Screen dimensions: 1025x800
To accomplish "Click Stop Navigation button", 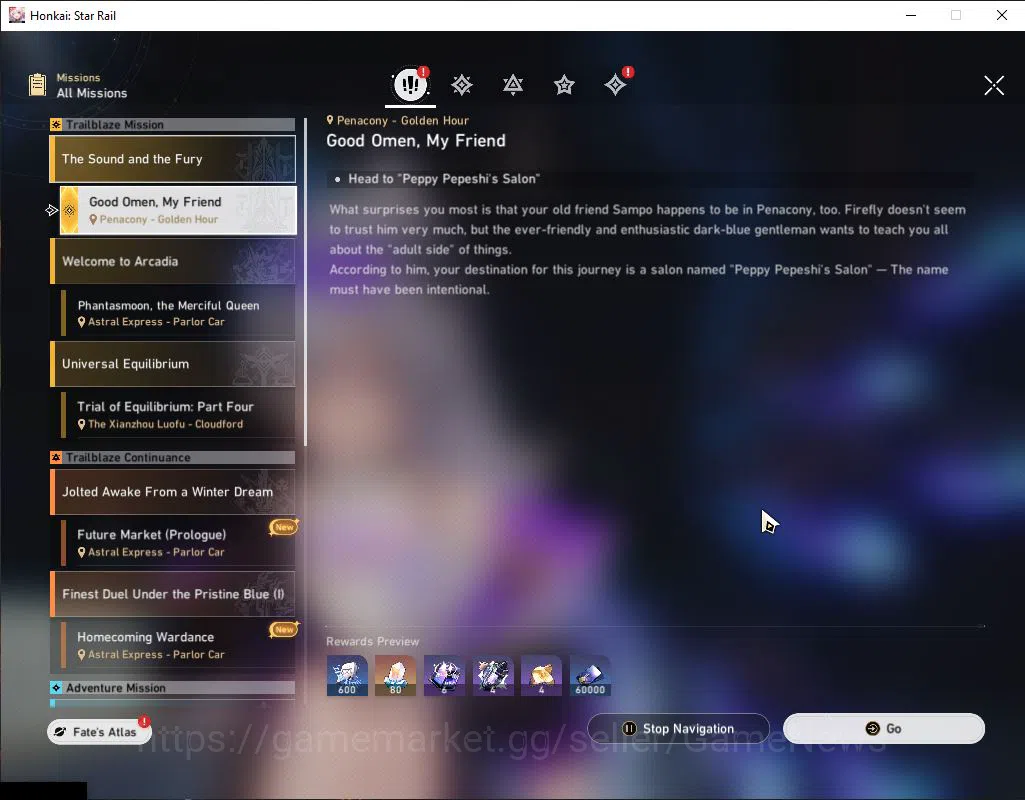I will 679,728.
